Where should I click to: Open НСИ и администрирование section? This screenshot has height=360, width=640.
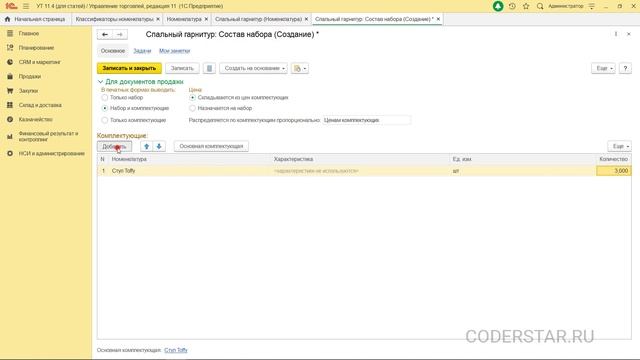tap(51, 153)
